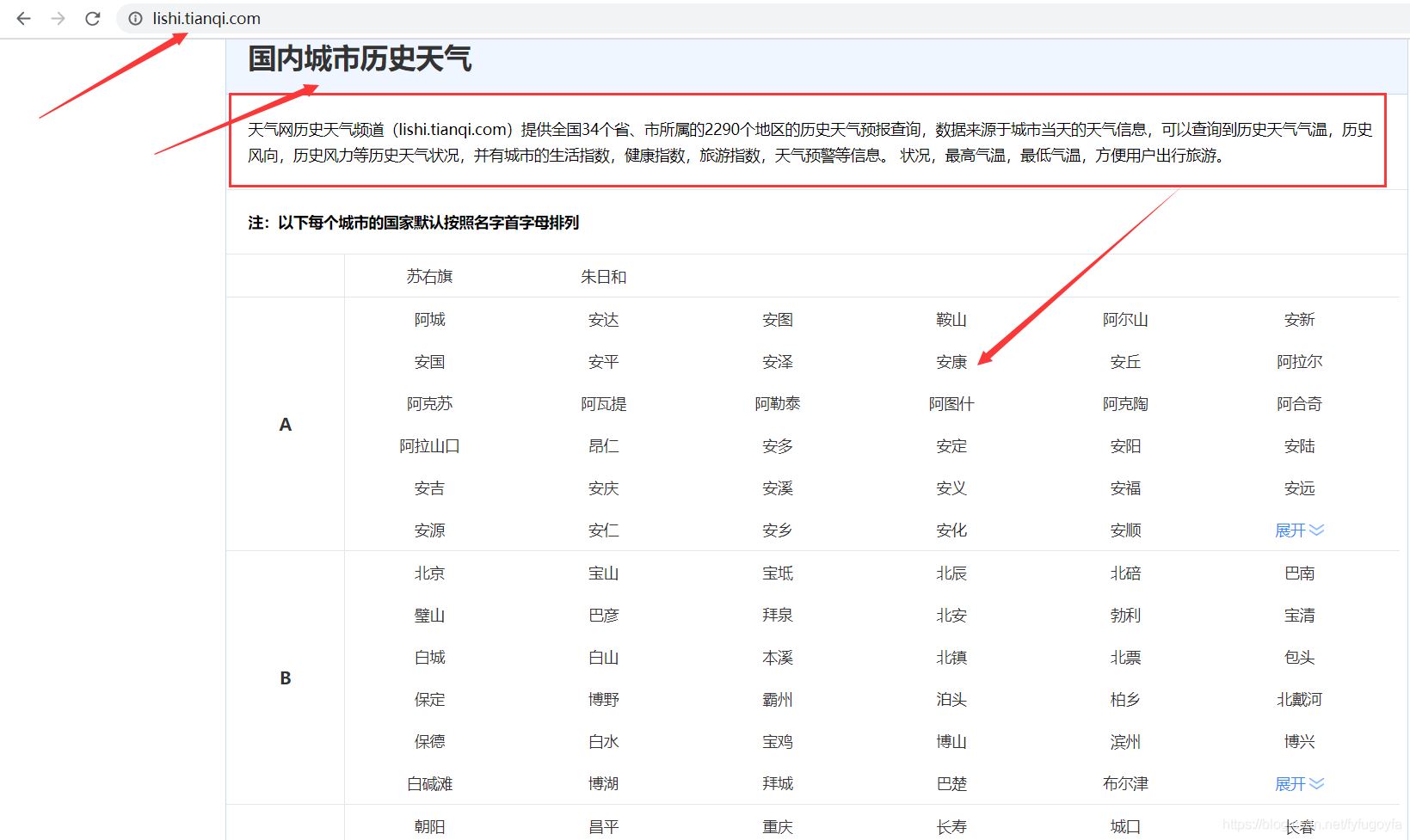1410x840 pixels.
Task: Expand the hidden cities in section B
Action: 1297,783
